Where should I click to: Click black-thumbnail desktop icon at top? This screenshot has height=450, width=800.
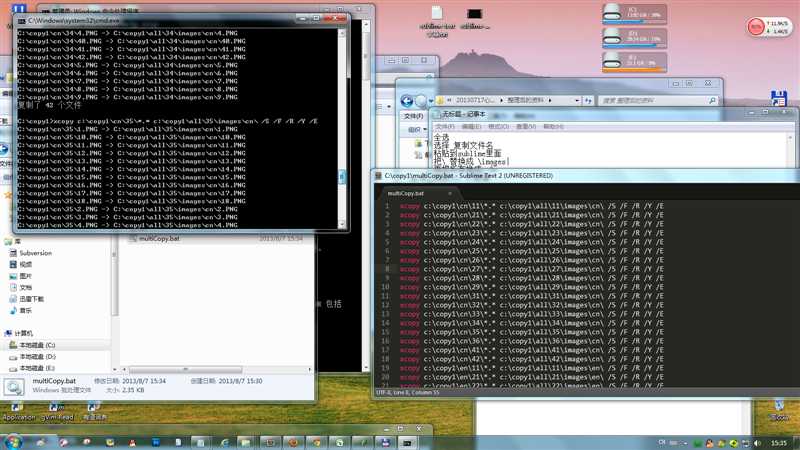(474, 18)
